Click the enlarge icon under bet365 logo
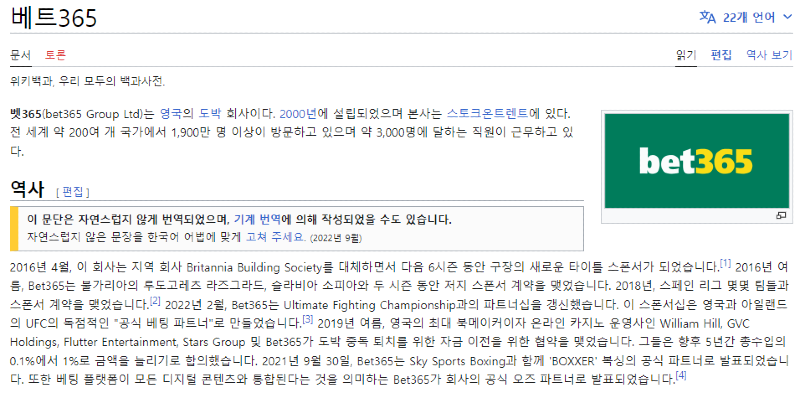 tap(781, 216)
